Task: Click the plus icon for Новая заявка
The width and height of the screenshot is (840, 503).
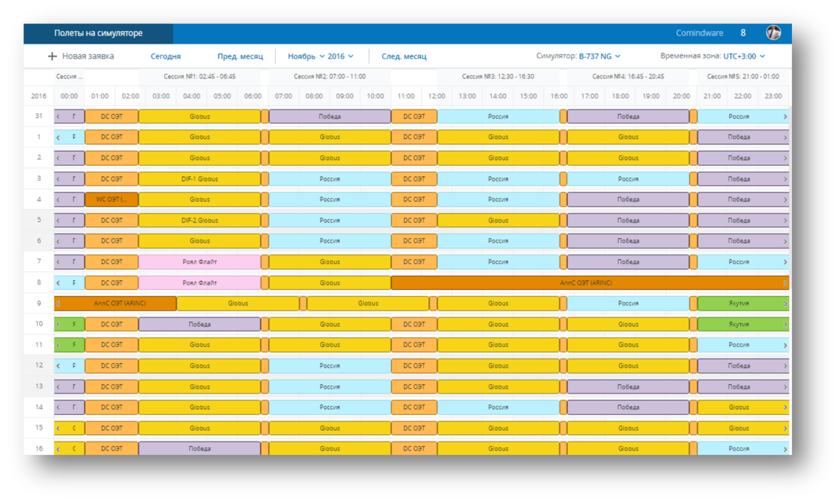Action: point(52,57)
